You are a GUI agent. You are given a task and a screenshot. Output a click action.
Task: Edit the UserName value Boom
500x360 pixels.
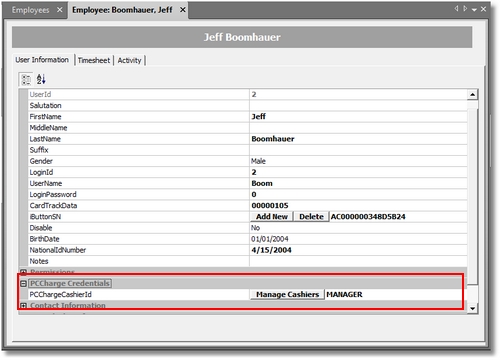358,183
